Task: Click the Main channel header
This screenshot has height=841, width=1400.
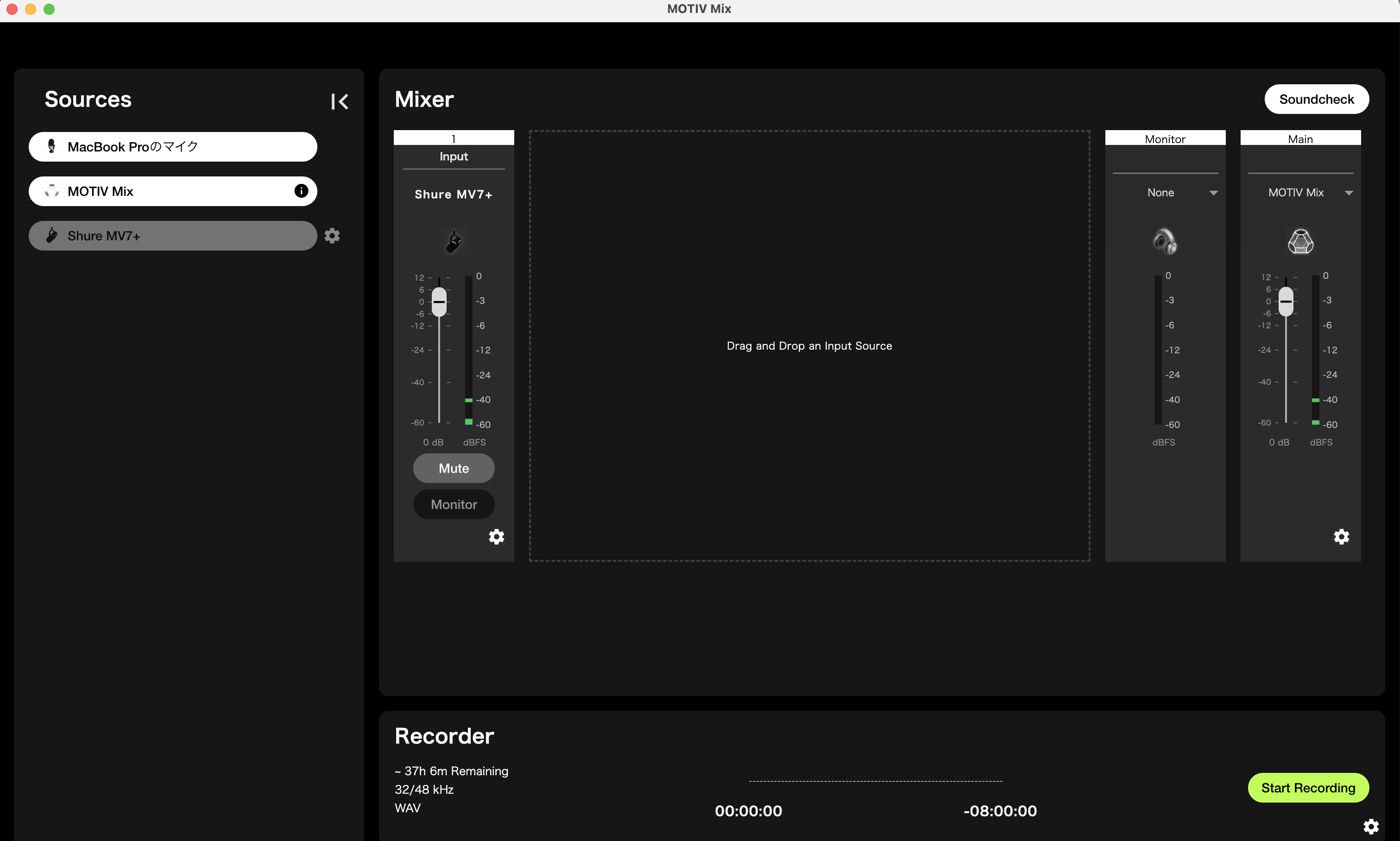Action: point(1301,138)
